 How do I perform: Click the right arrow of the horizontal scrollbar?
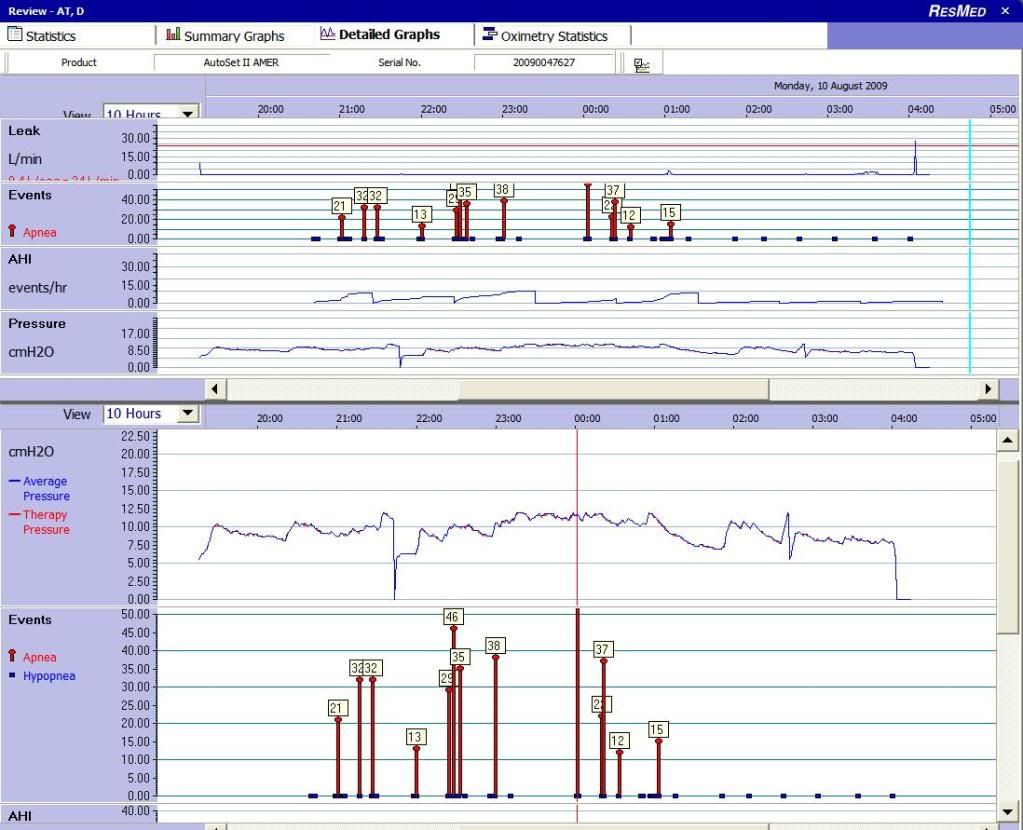point(988,389)
